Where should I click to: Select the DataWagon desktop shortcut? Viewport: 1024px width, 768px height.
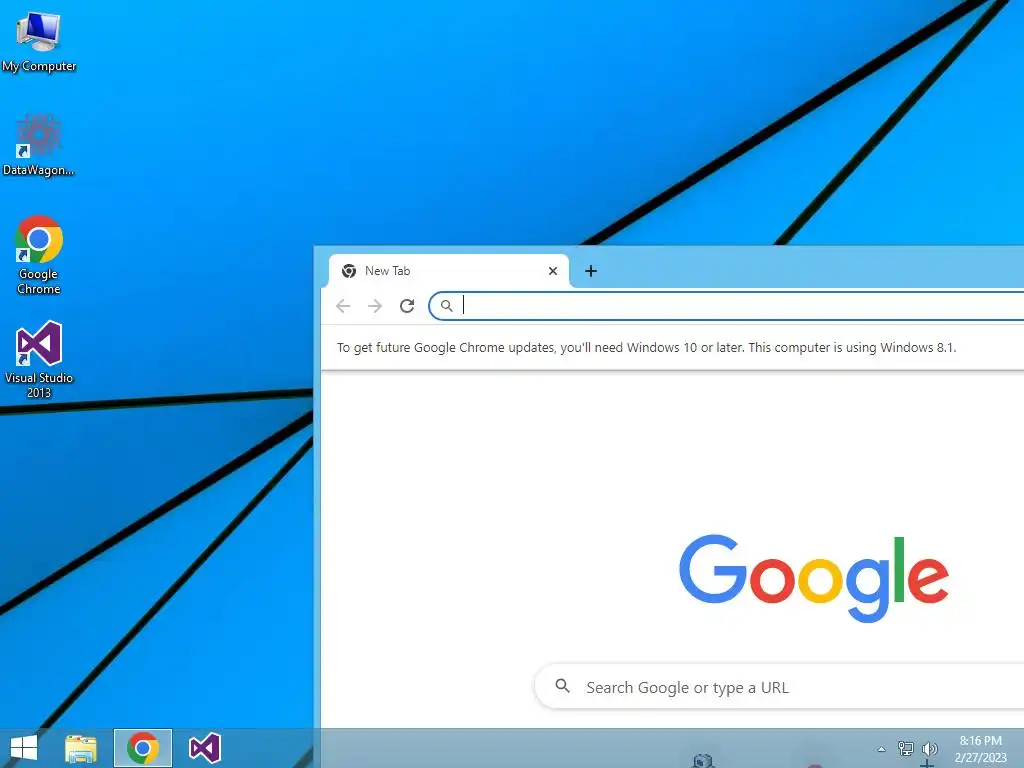39,145
